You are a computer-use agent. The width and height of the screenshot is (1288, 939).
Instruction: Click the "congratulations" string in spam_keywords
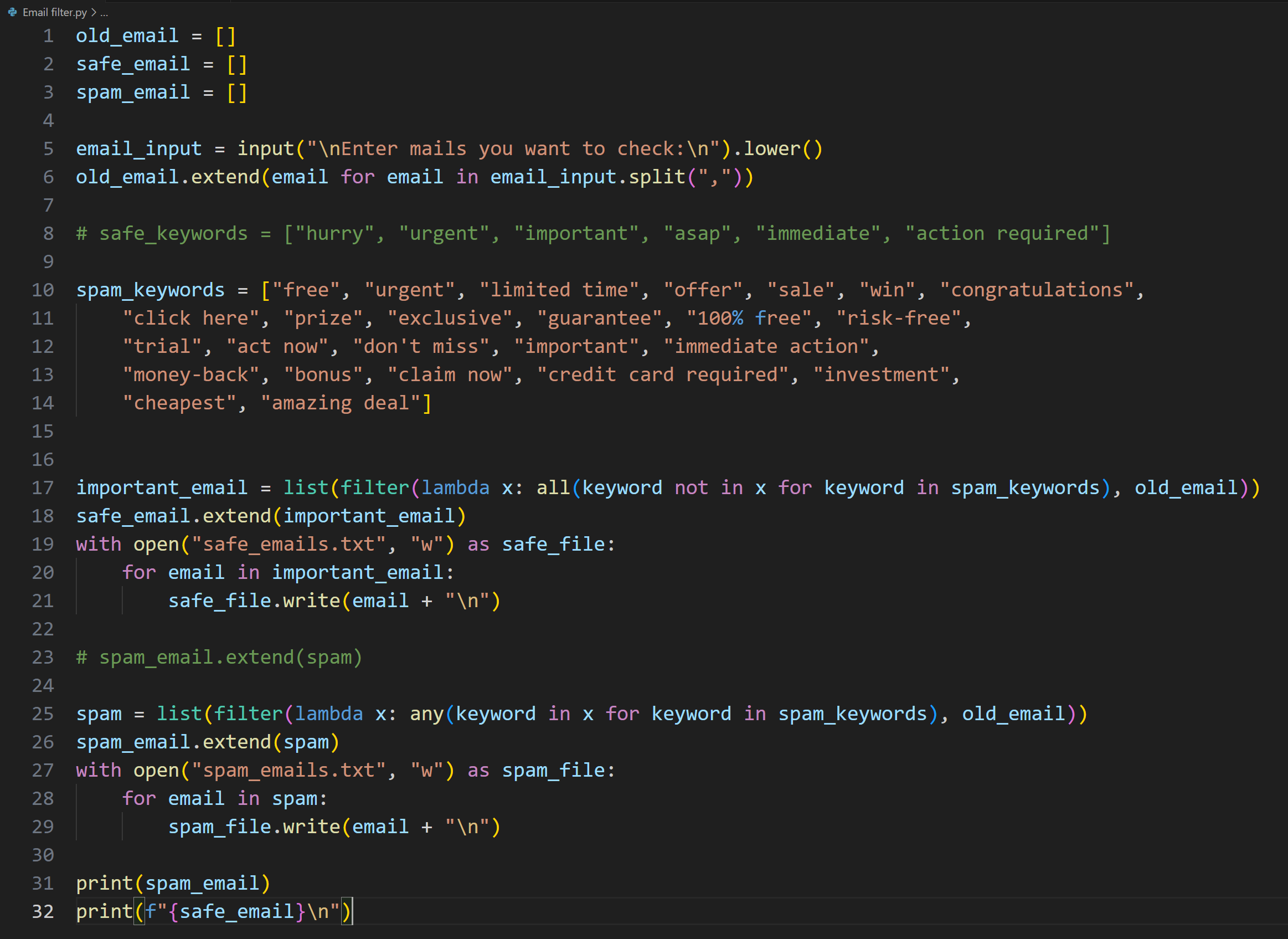[x=1036, y=290]
